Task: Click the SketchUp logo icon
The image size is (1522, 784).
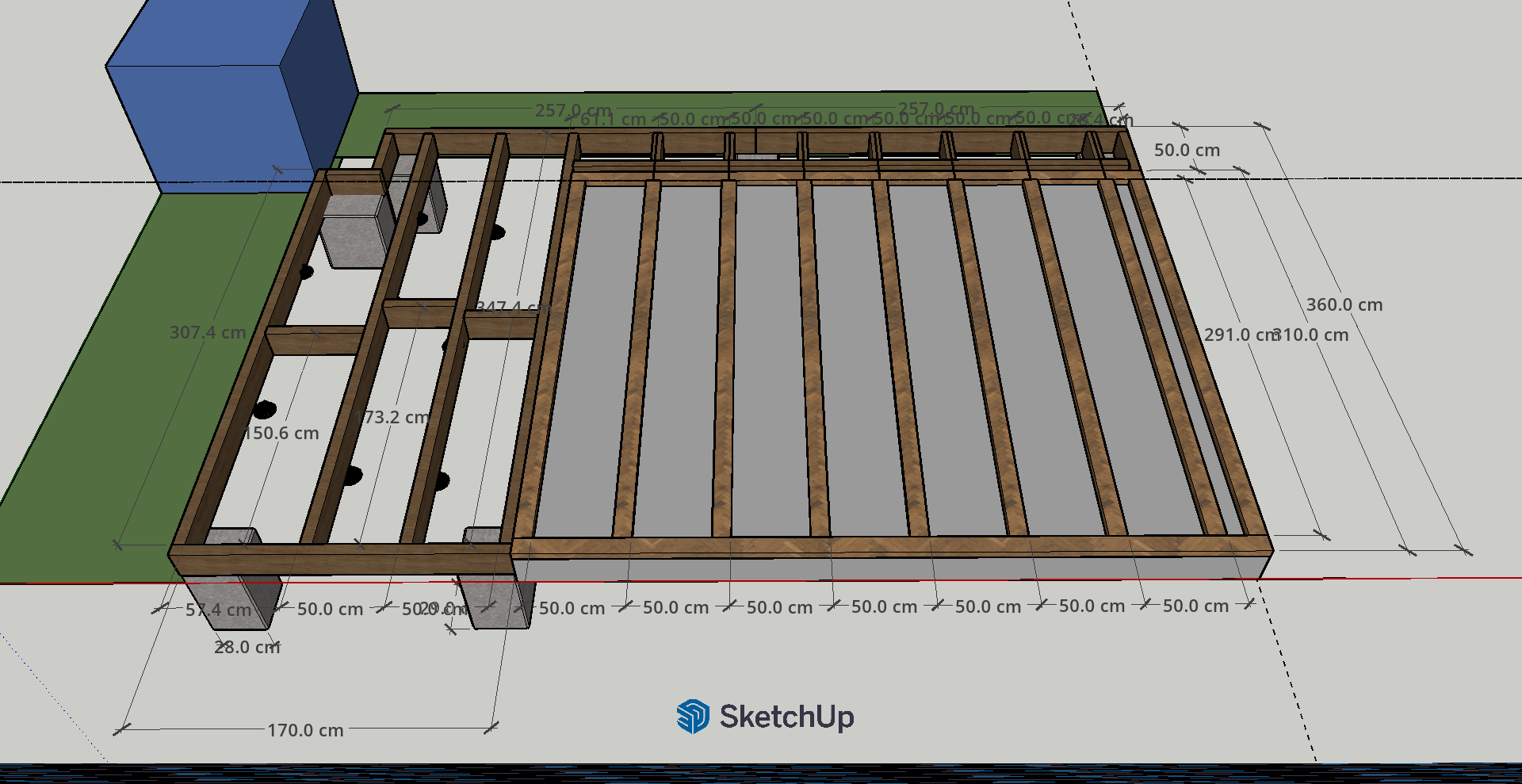Action: tap(692, 717)
